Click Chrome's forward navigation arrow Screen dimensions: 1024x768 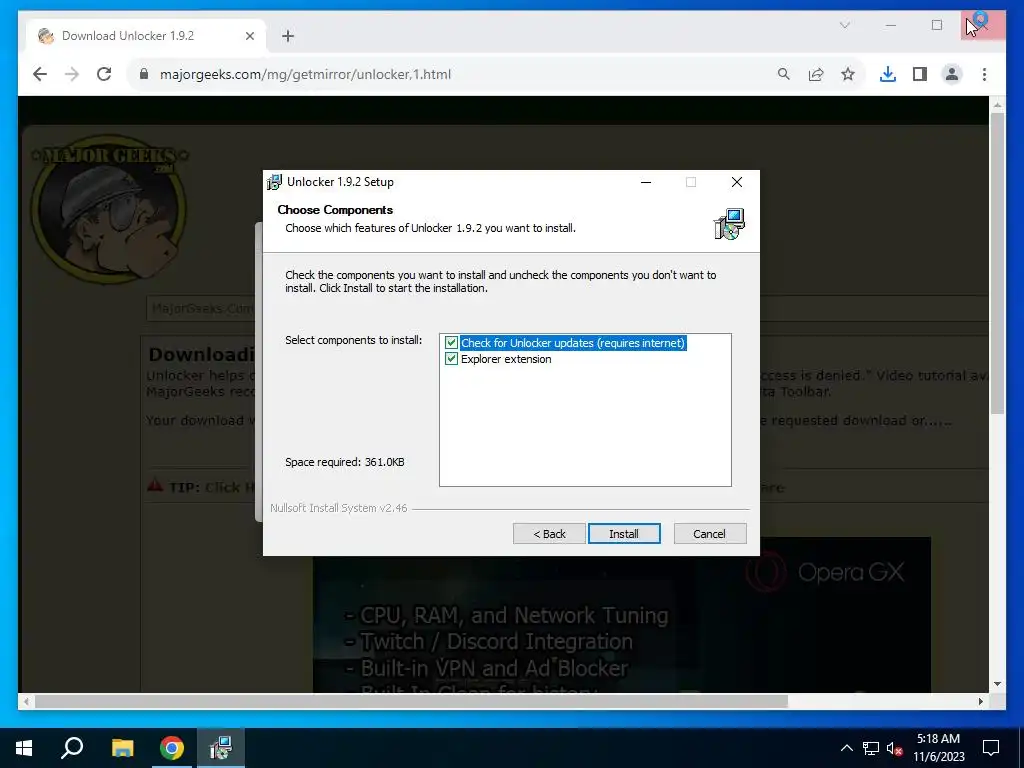coord(72,74)
